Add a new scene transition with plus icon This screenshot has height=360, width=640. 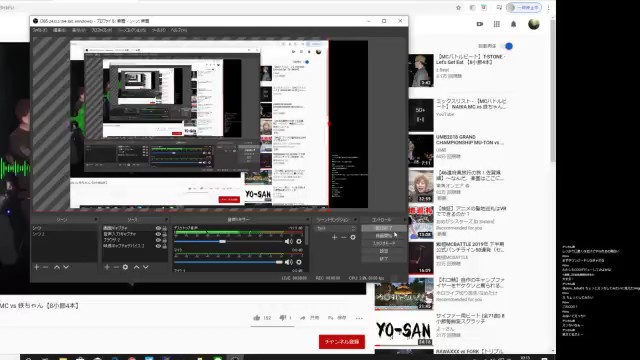(x=334, y=237)
